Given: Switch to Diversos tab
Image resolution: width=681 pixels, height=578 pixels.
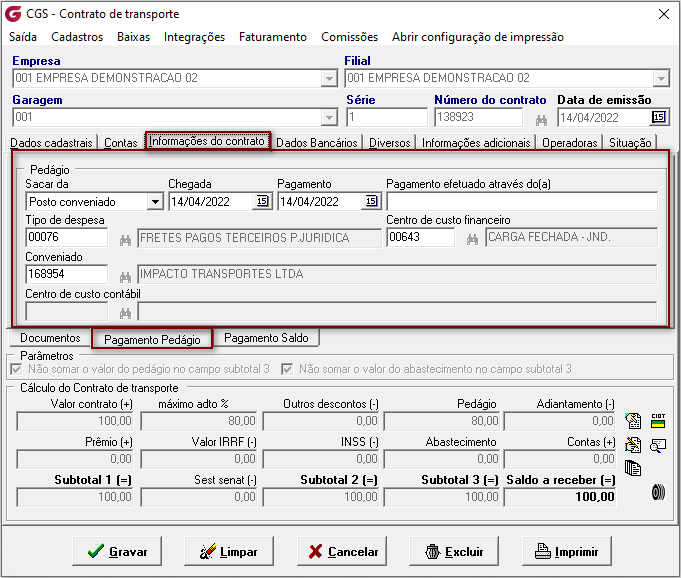Looking at the screenshot, I should tap(390, 143).
